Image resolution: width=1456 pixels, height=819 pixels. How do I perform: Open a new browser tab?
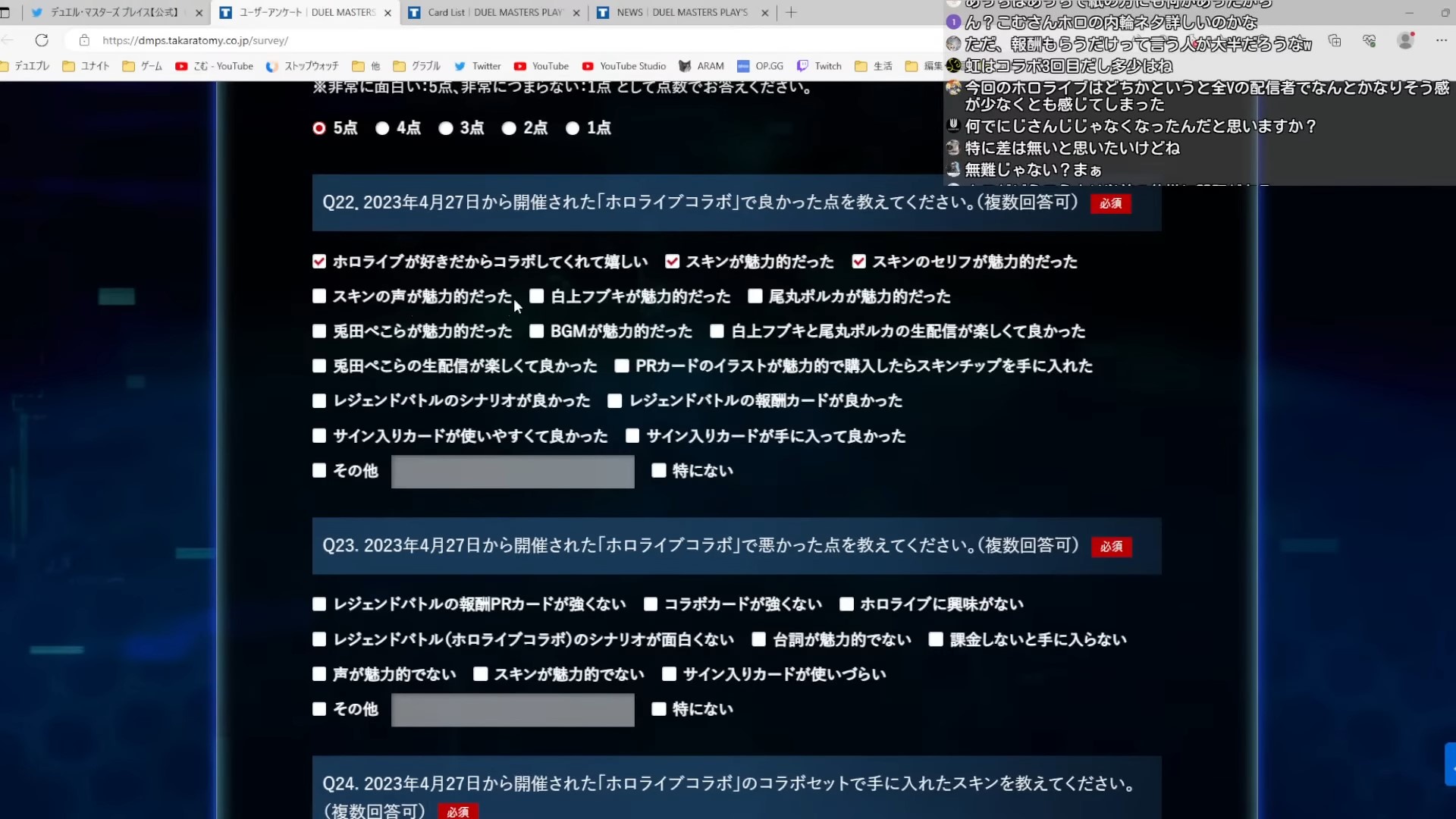click(791, 12)
